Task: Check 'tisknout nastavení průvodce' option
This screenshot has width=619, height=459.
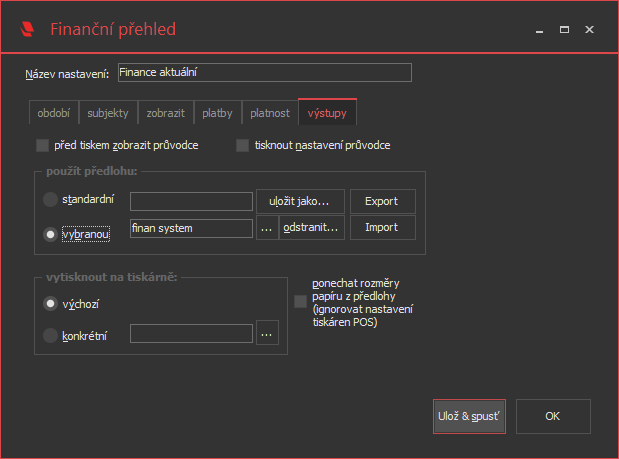Action: (x=242, y=145)
